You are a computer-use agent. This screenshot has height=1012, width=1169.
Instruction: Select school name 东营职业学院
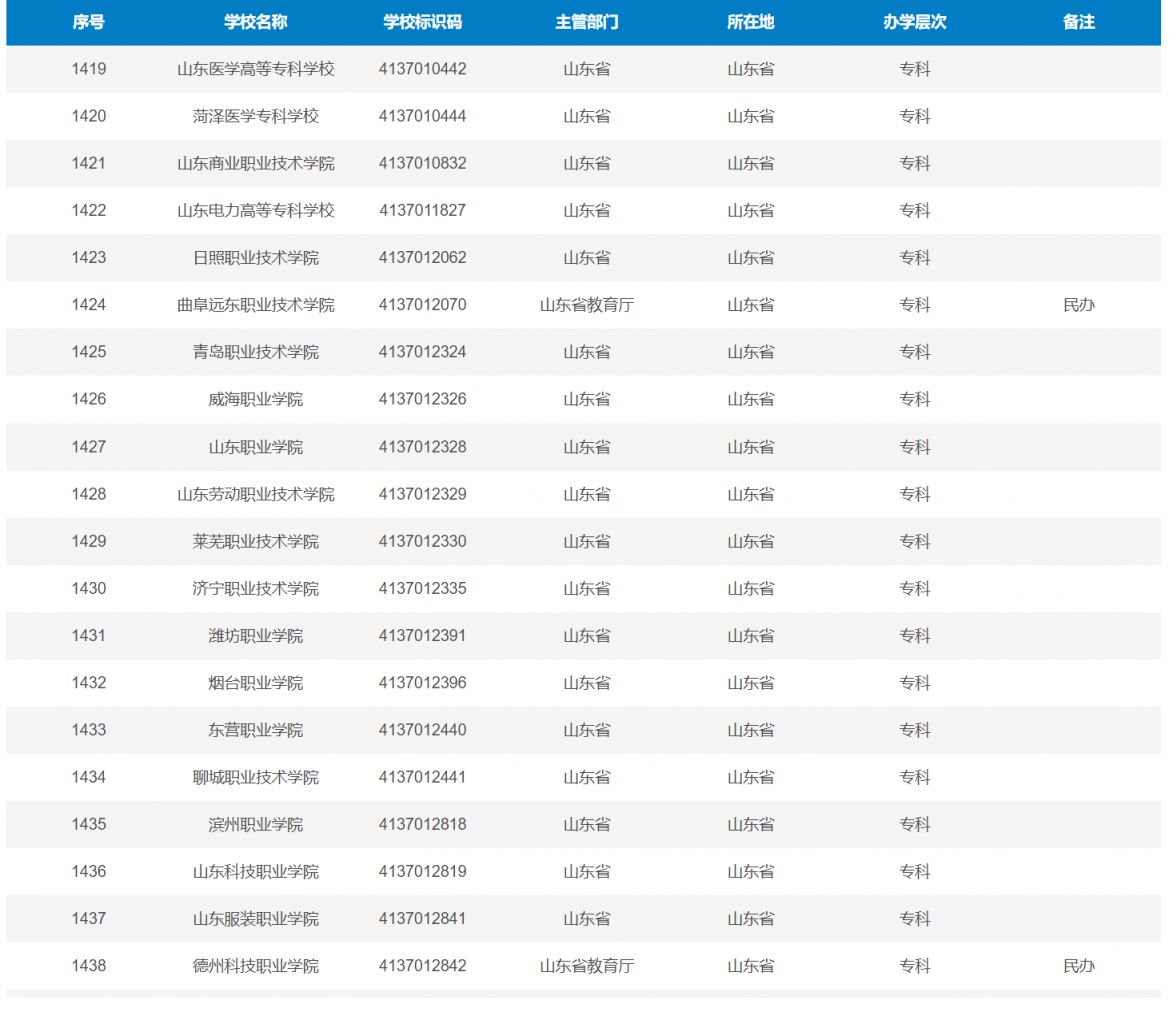[256, 730]
